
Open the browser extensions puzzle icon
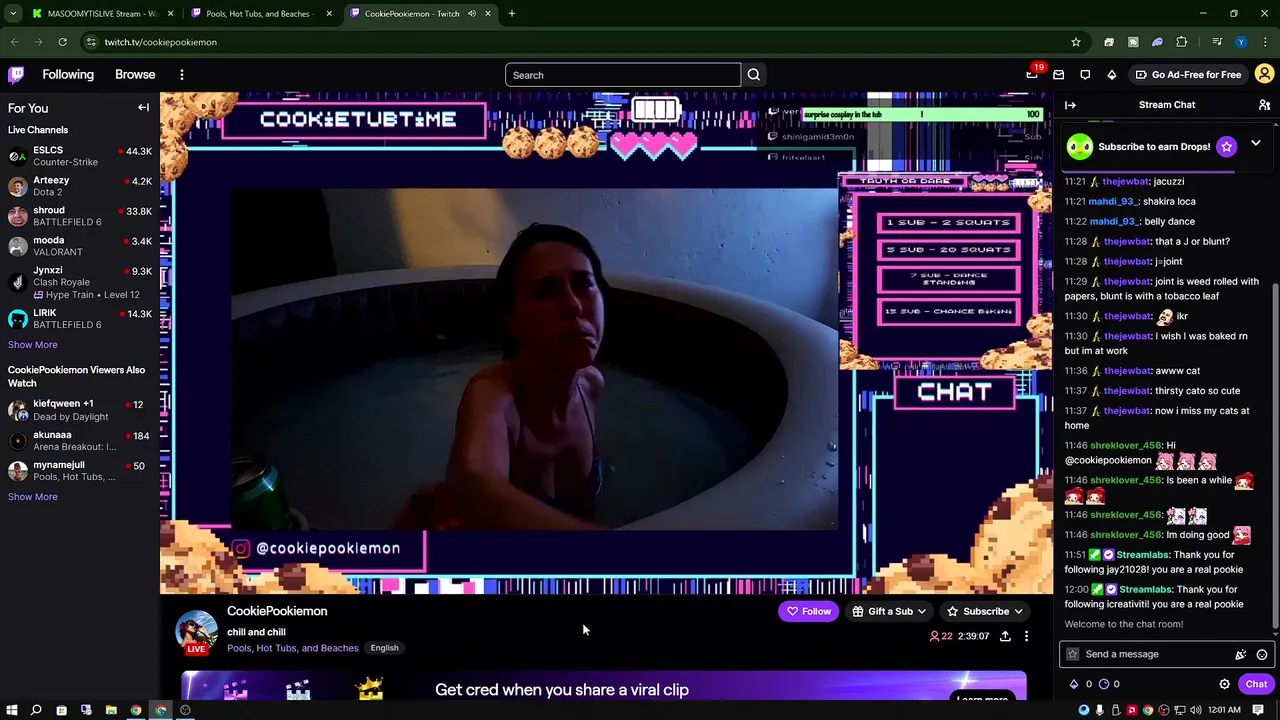(1182, 42)
